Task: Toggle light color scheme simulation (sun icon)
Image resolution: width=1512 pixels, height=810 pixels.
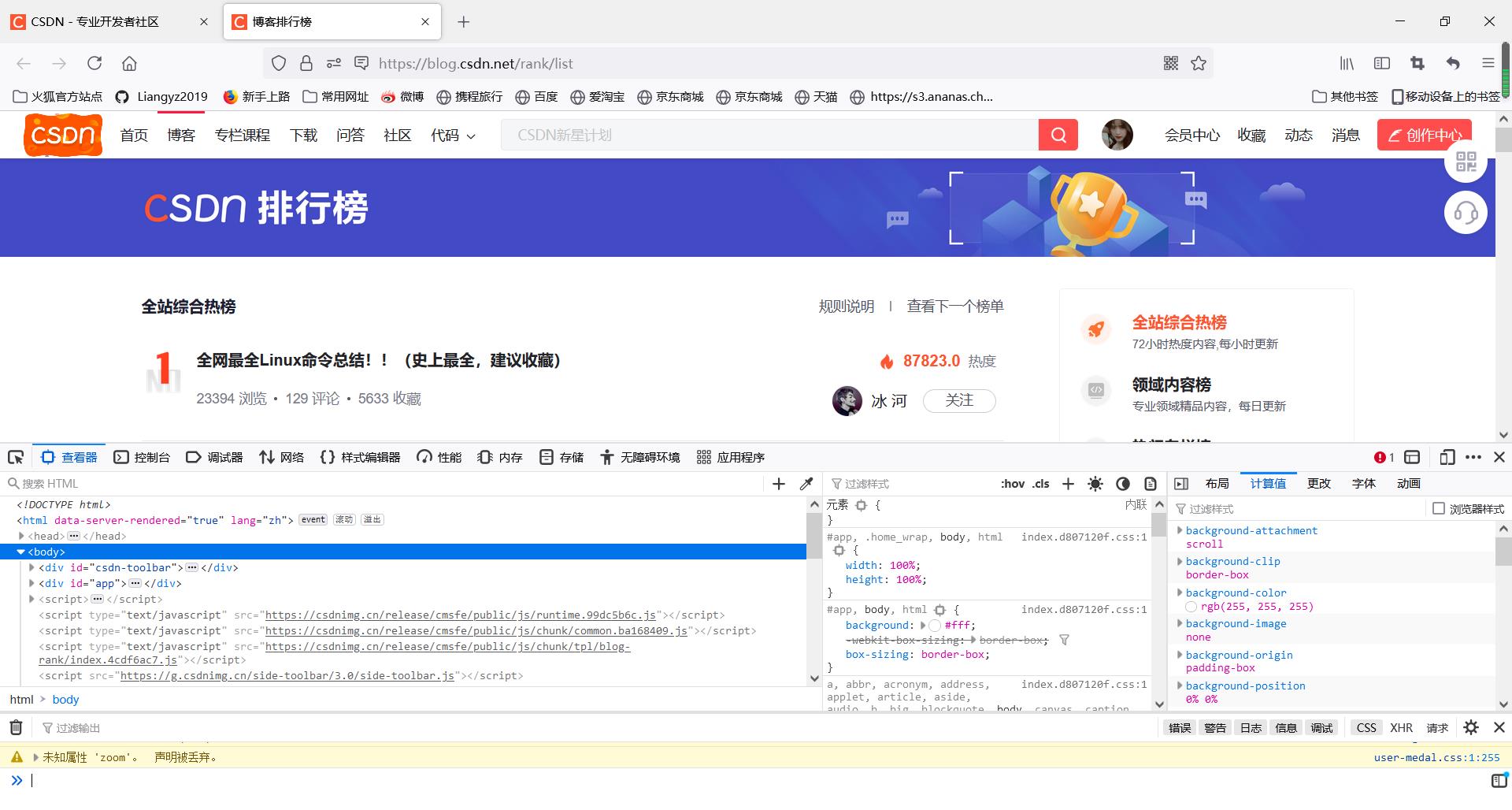Action: click(x=1095, y=484)
